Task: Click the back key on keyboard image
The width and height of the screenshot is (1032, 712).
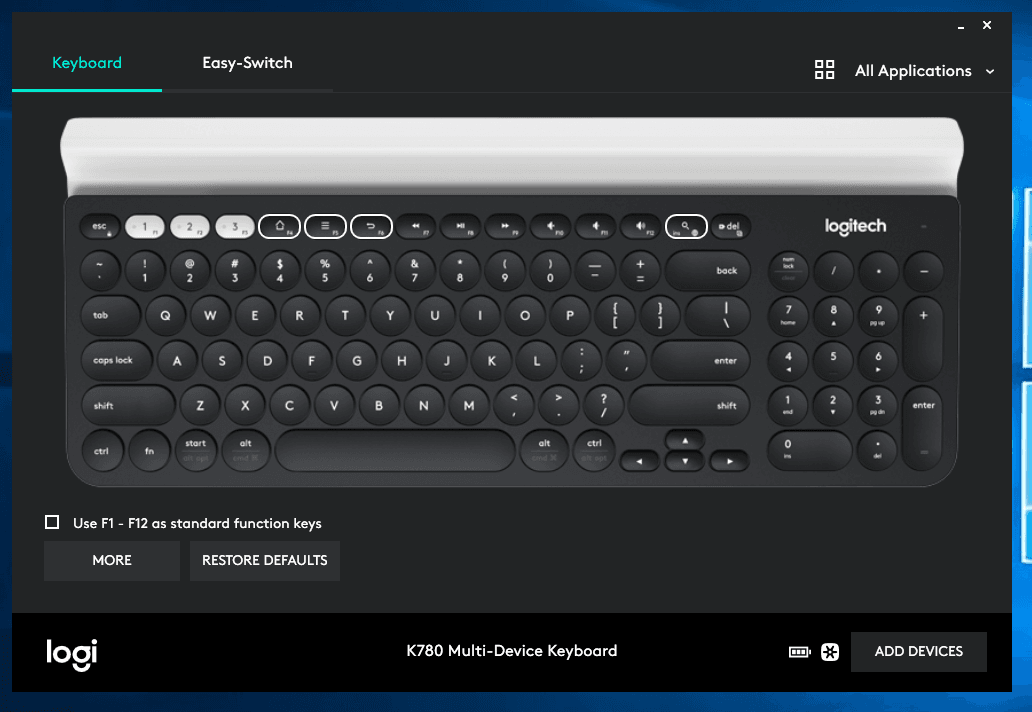Action: click(708, 270)
